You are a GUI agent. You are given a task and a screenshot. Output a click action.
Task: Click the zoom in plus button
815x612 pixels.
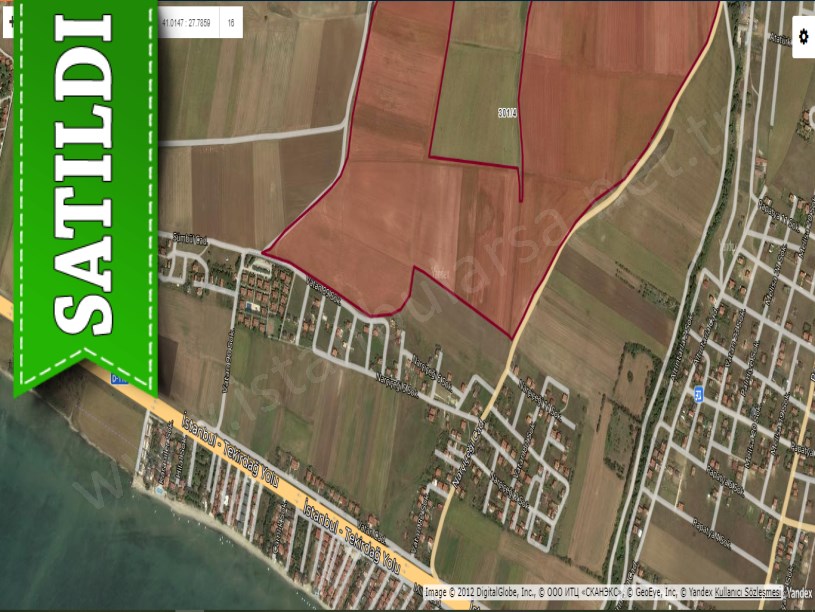point(6,22)
